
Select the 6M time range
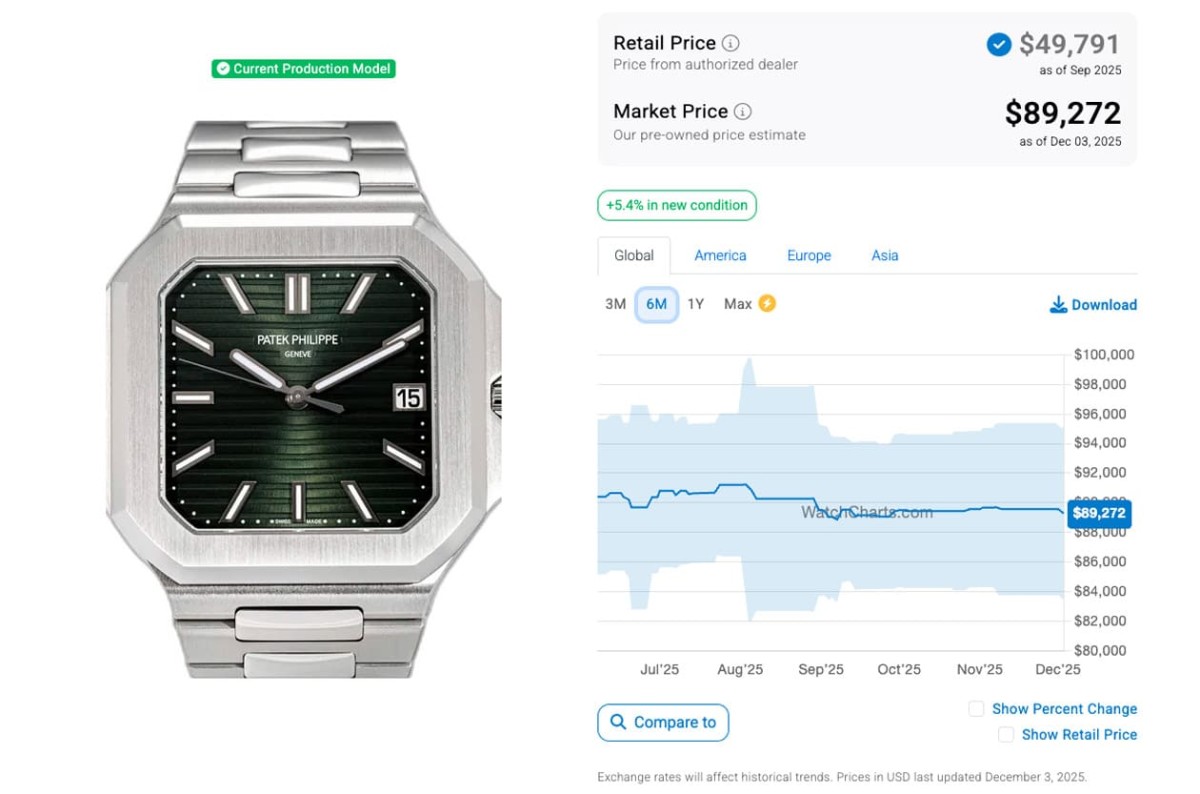click(656, 304)
